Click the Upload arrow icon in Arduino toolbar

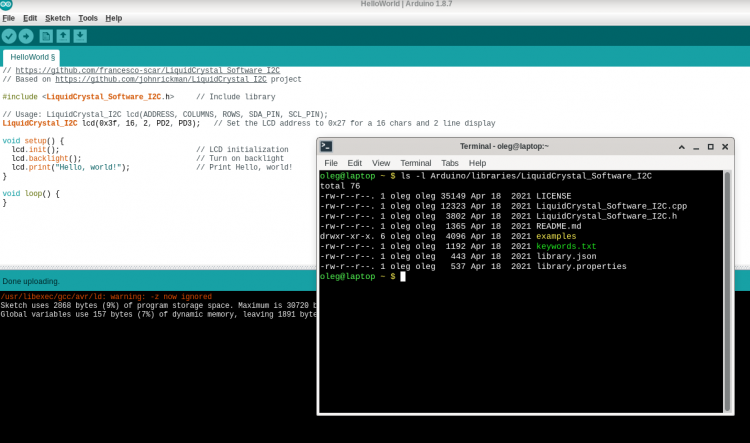(x=26, y=36)
